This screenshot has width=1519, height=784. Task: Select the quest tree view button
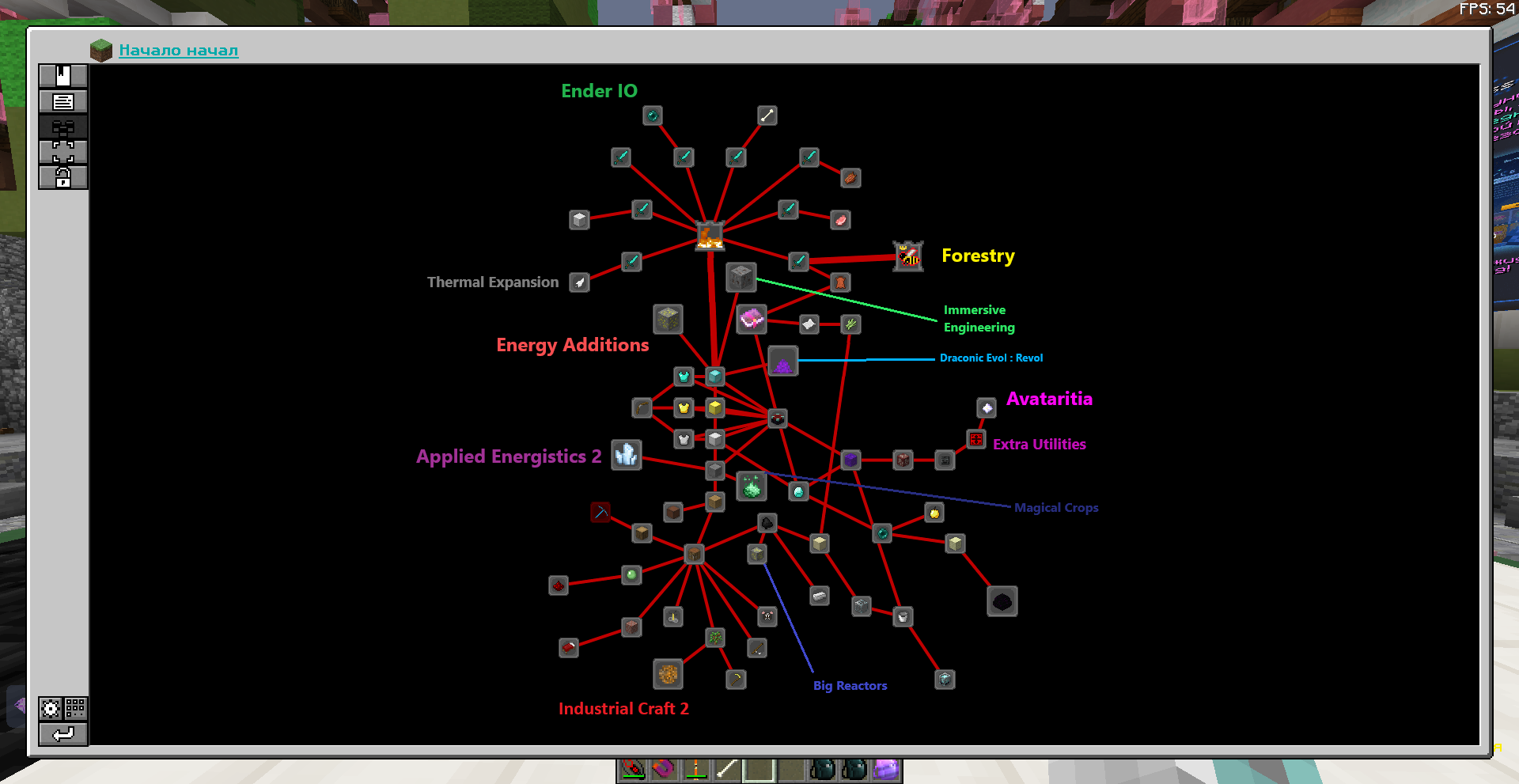coord(63,127)
